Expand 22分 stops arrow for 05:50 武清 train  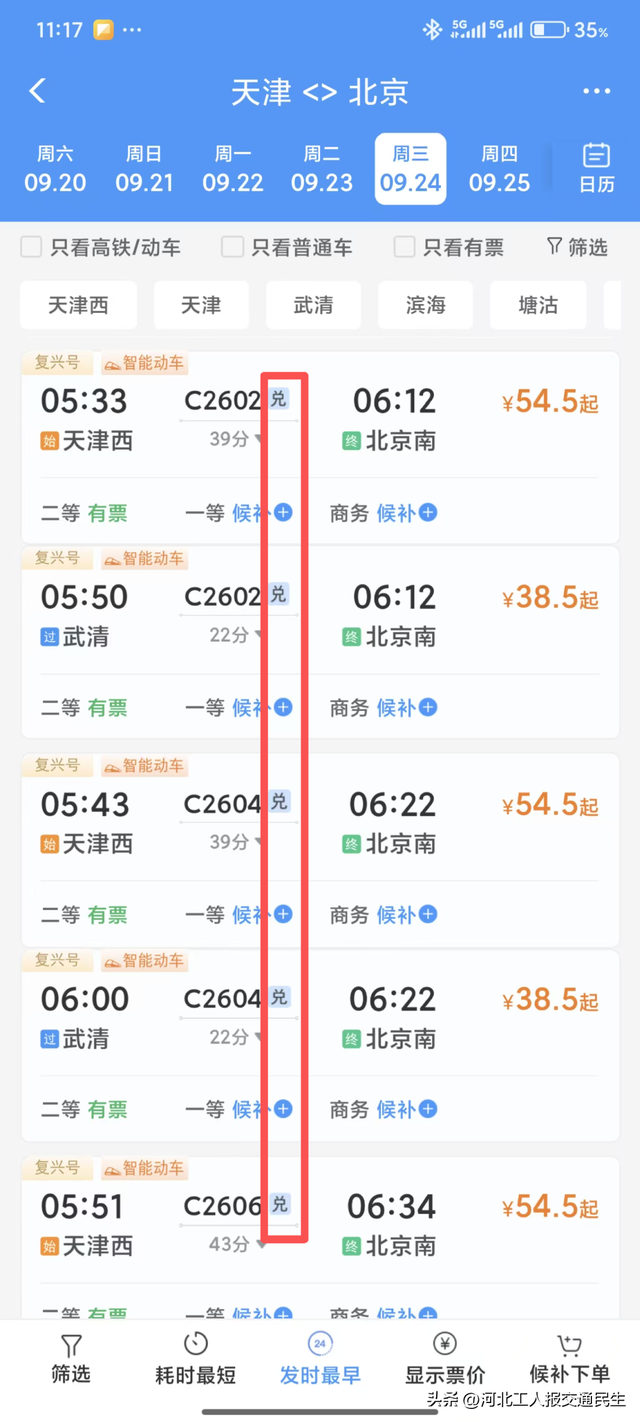(259, 635)
